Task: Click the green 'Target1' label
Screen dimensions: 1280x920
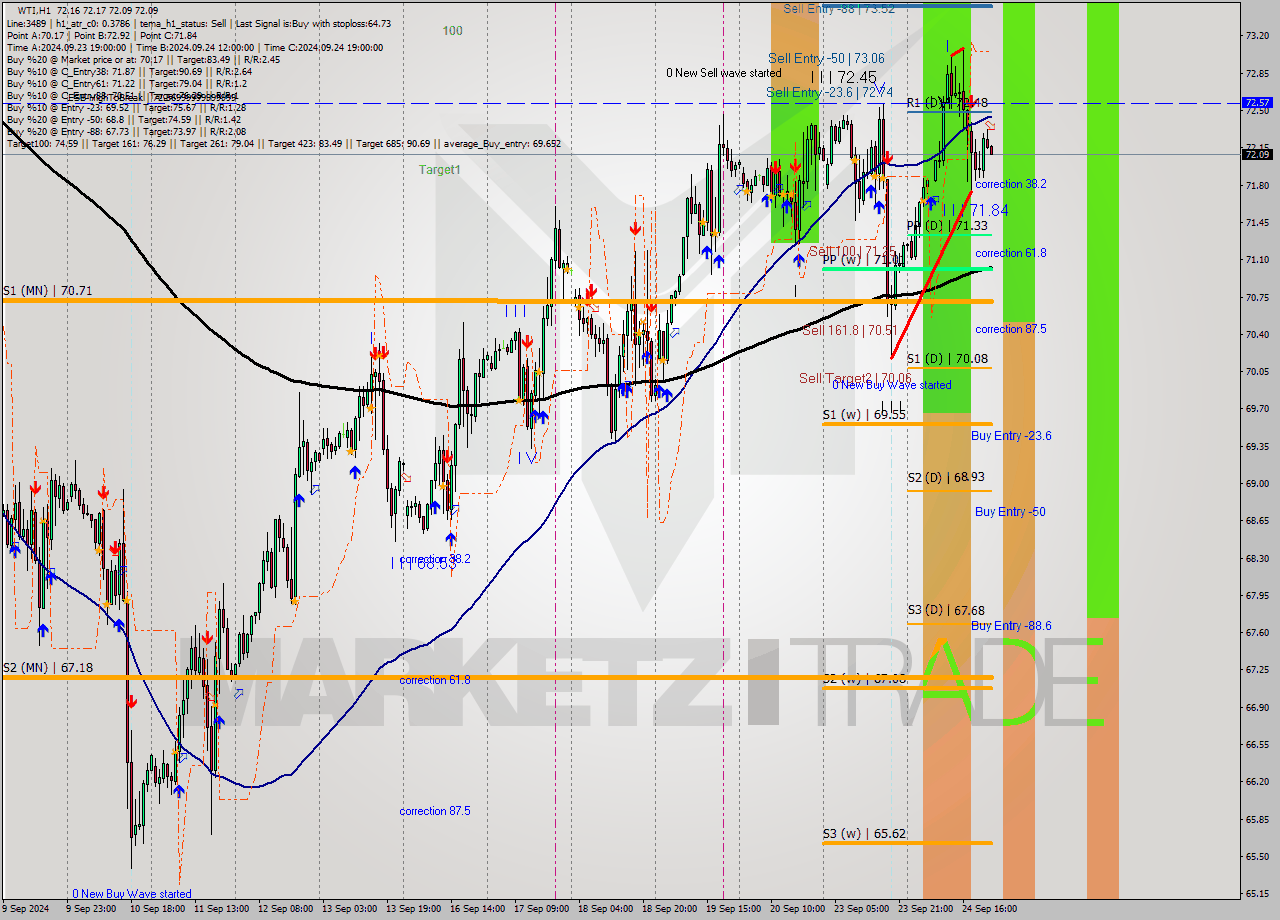Action: click(440, 170)
